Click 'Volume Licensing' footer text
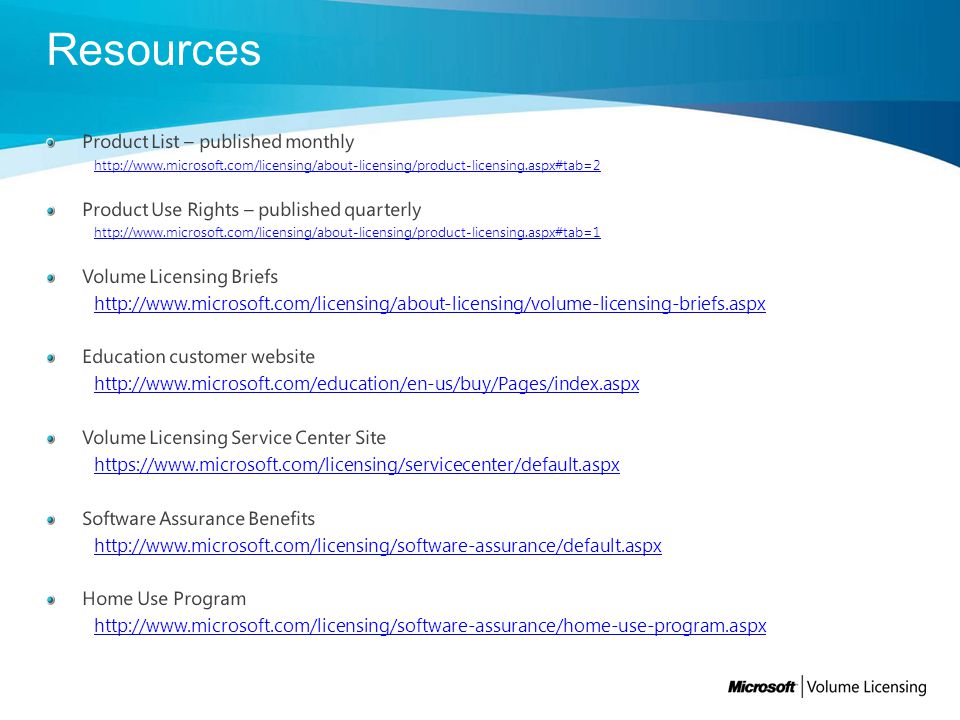The height and width of the screenshot is (720, 960). point(866,687)
